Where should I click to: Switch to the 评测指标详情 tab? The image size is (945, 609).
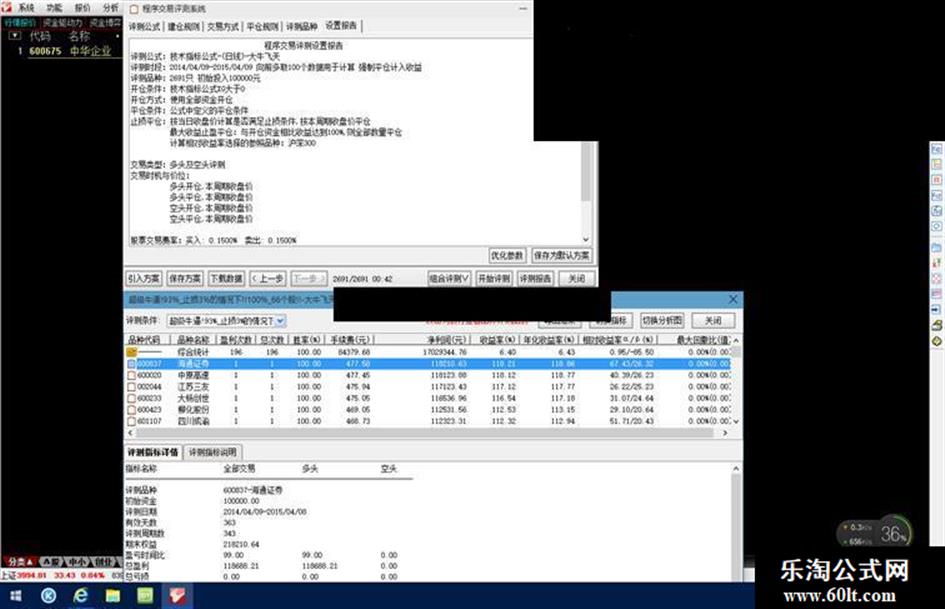pyautogui.click(x=152, y=452)
